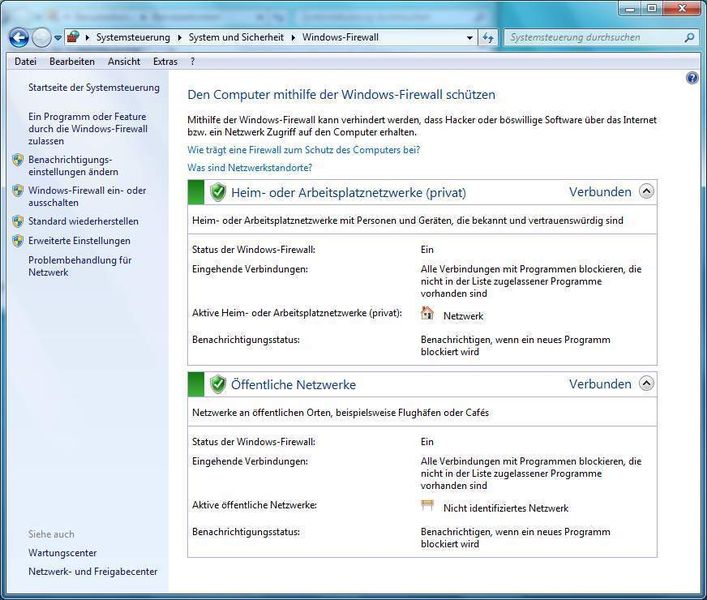Open the Extras menu

tap(165, 62)
